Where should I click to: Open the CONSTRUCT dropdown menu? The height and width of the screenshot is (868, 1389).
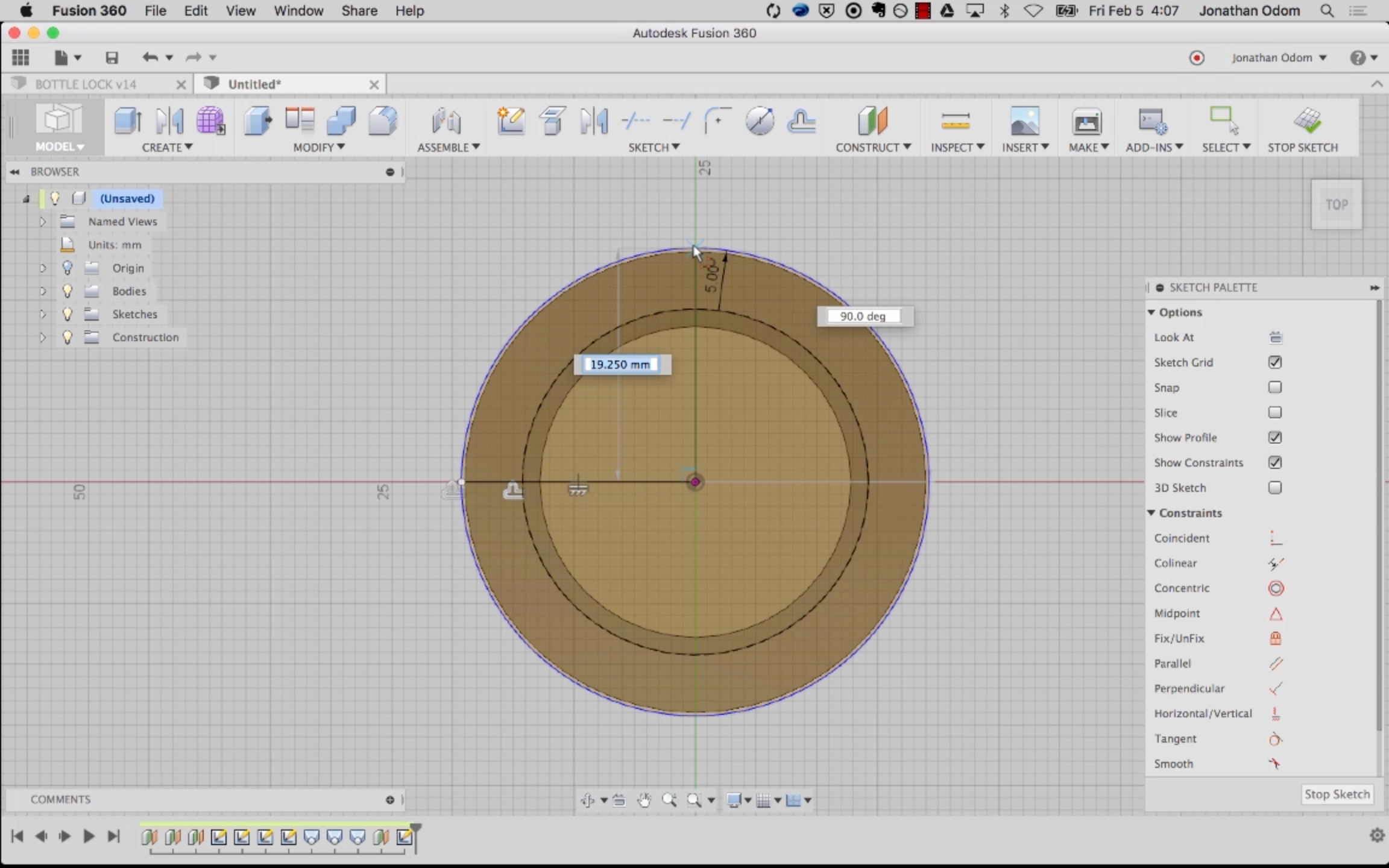click(872, 147)
